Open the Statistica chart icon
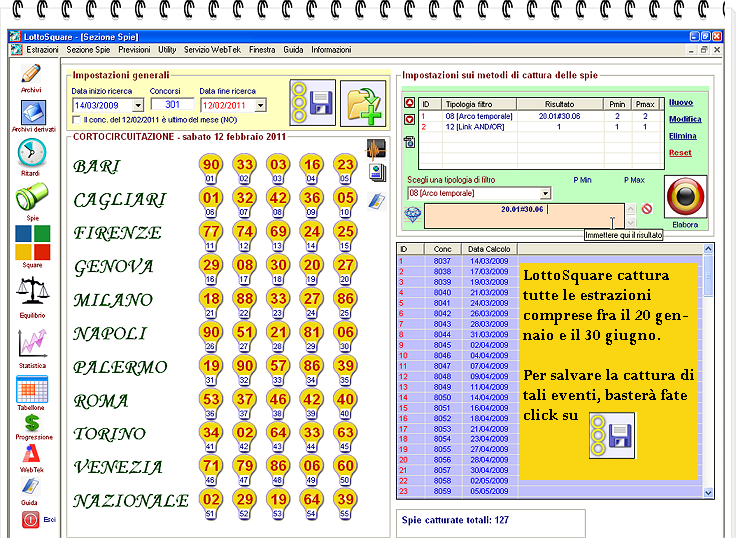The height and width of the screenshot is (538, 736). (x=32, y=343)
